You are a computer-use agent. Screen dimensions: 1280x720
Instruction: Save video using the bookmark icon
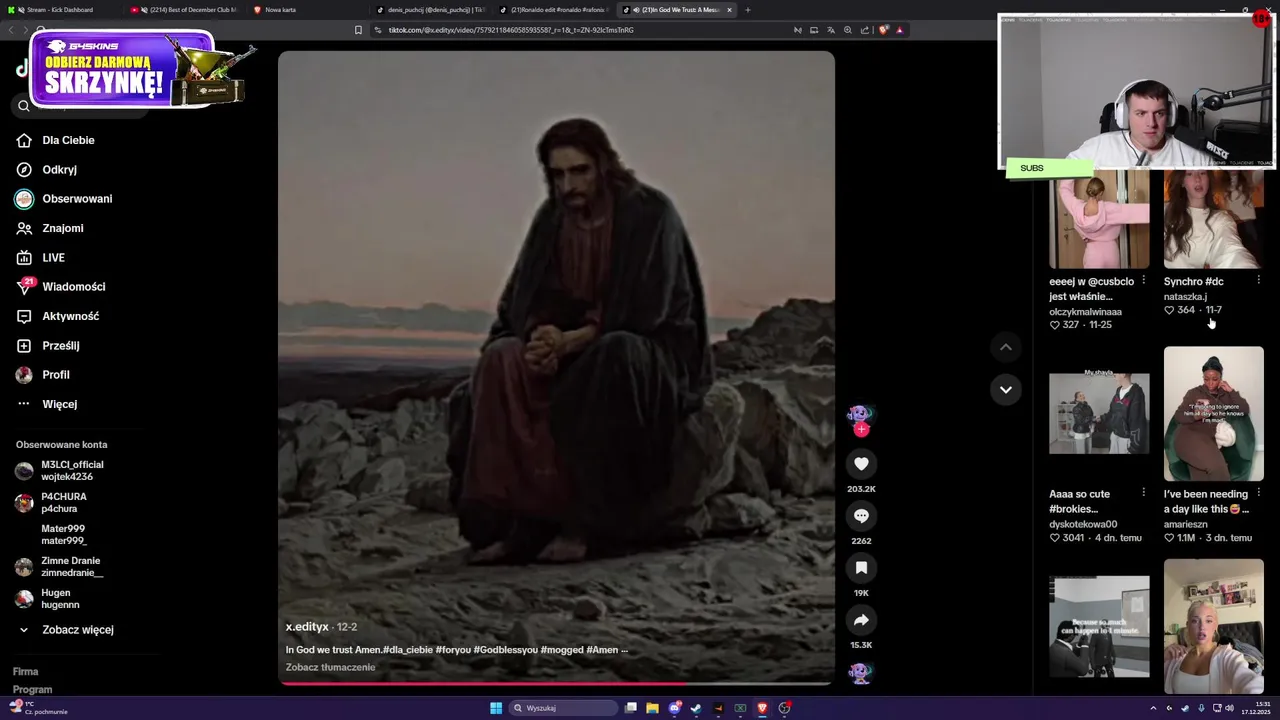pos(861,568)
